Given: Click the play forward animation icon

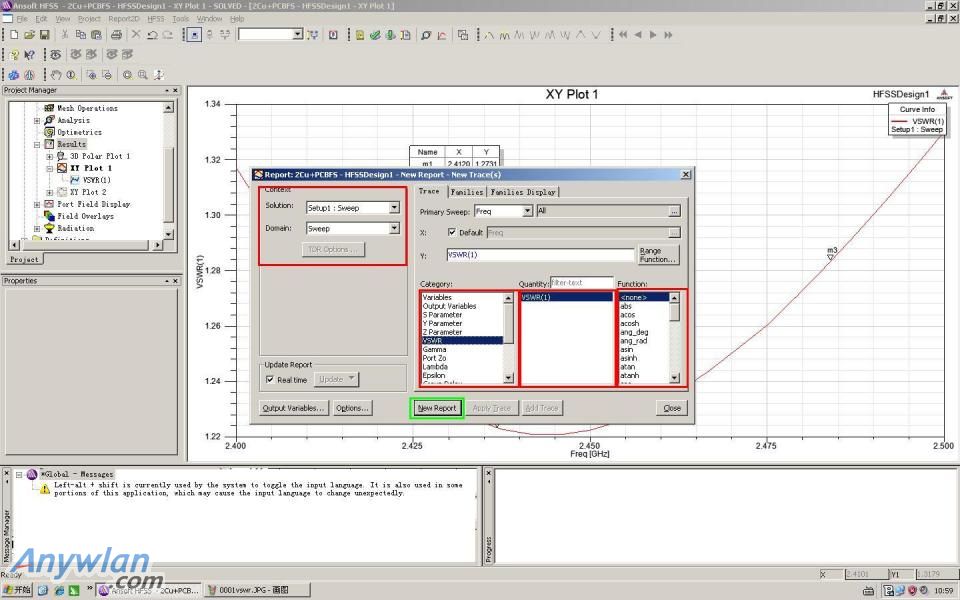Looking at the screenshot, I should [x=653, y=35].
